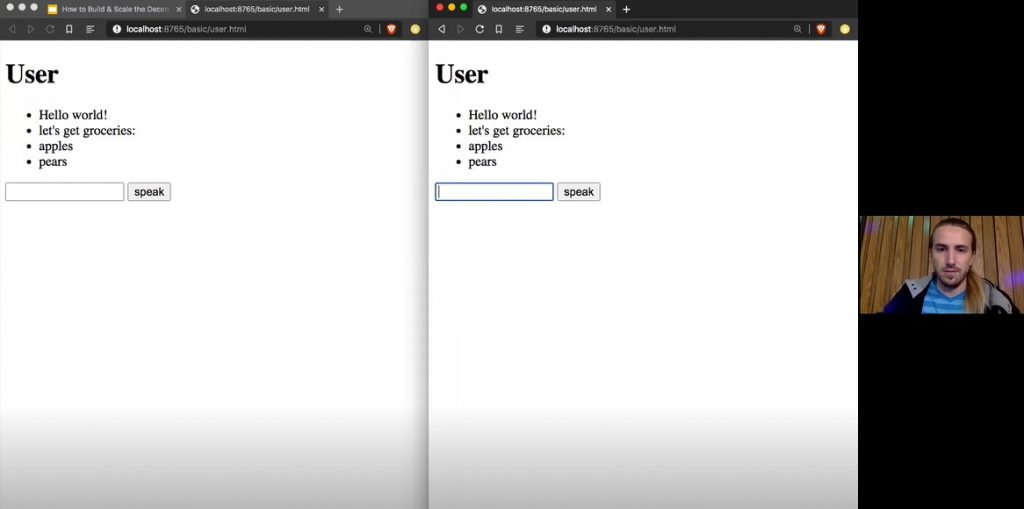Open Brave shields icon in left browser window
The width and height of the screenshot is (1024, 509).
click(391, 29)
